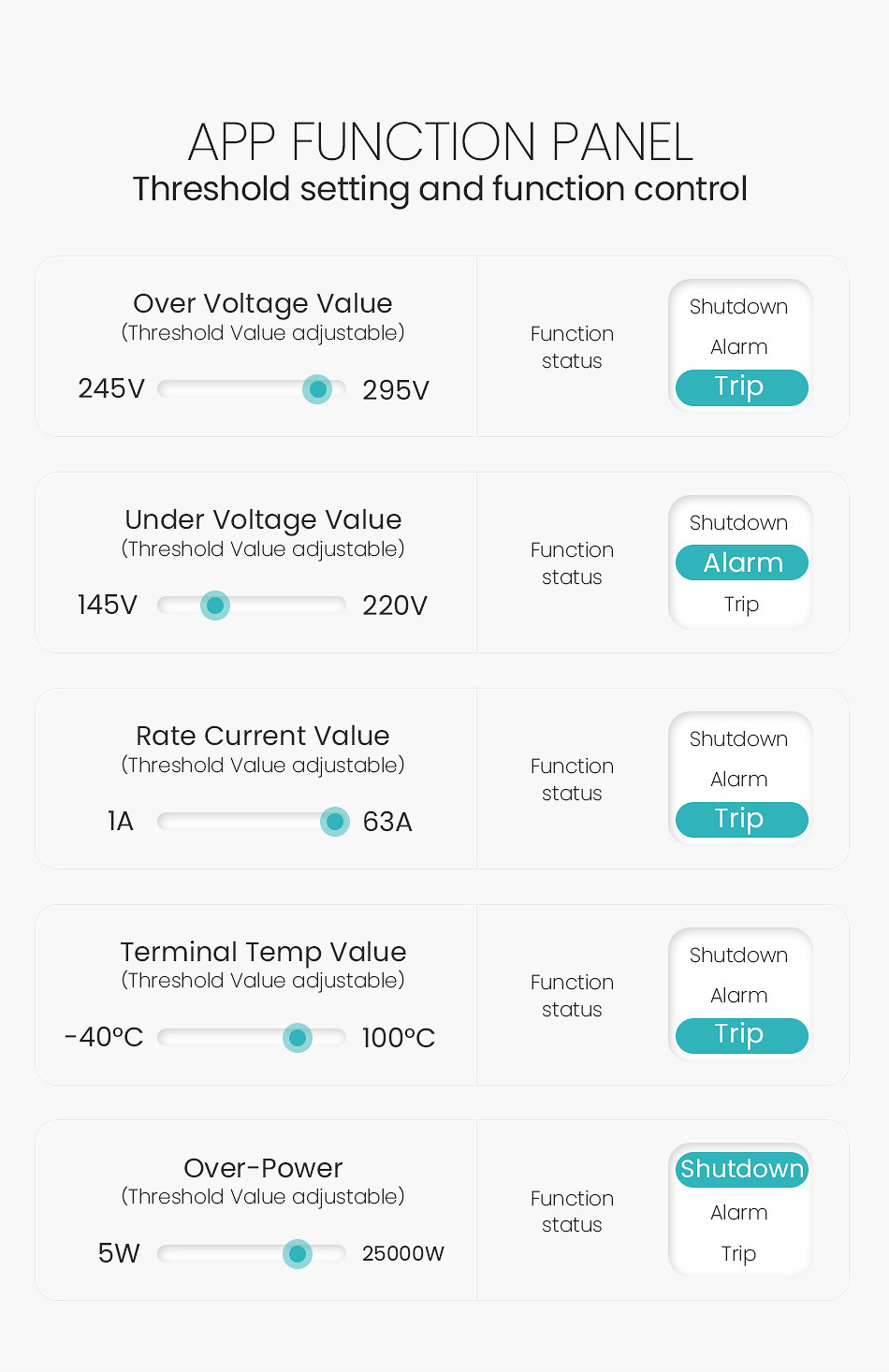Set Rate Current status to Alarm
The width and height of the screenshot is (889, 1372).
[739, 780]
